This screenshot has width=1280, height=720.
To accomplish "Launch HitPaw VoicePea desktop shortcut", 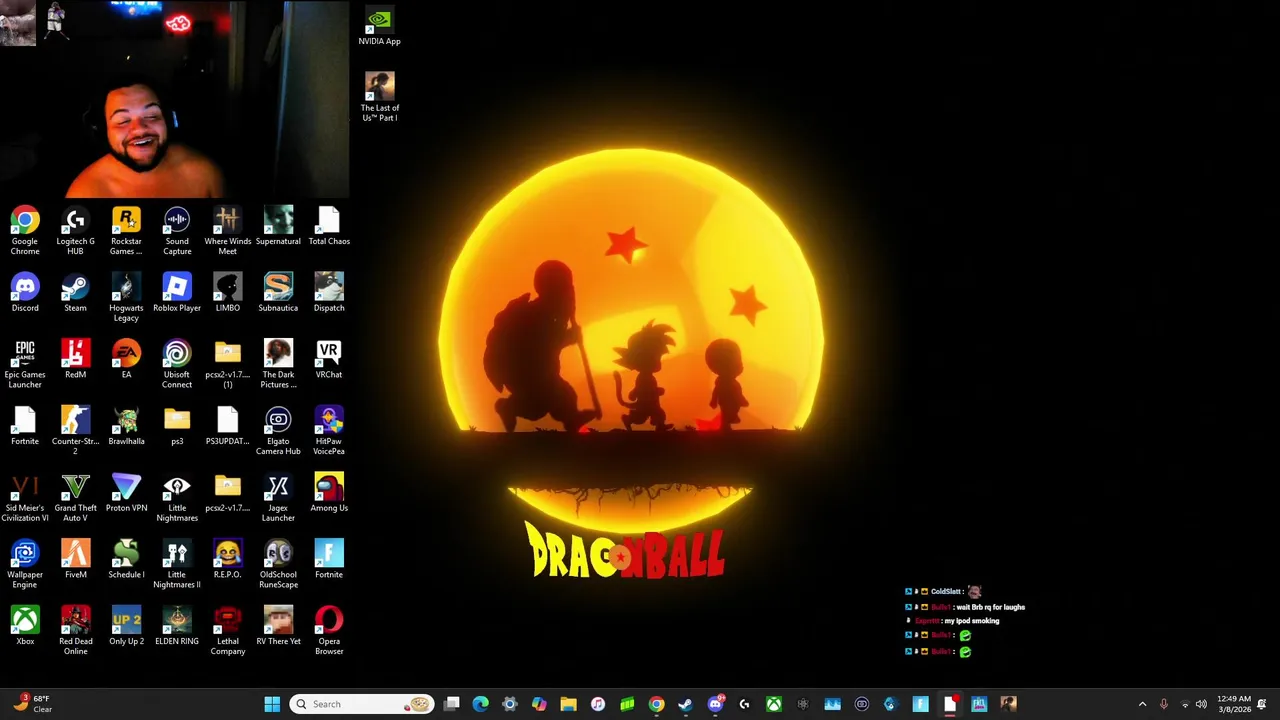I will (329, 431).
